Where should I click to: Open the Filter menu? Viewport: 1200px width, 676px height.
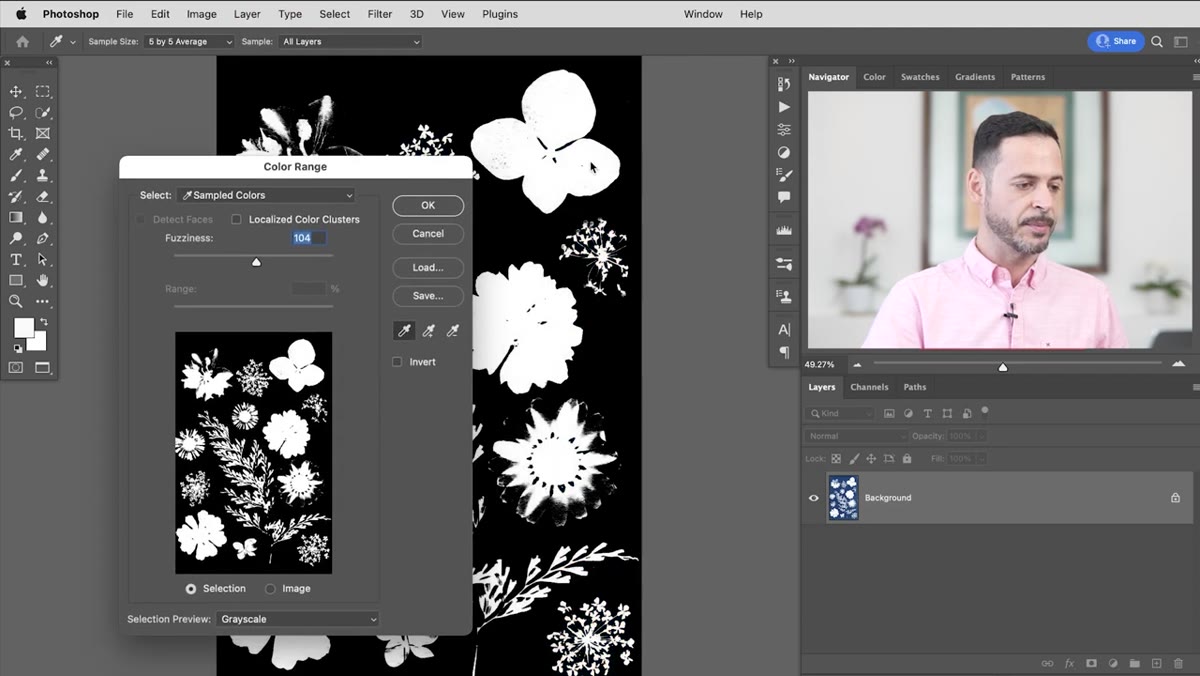pos(379,14)
